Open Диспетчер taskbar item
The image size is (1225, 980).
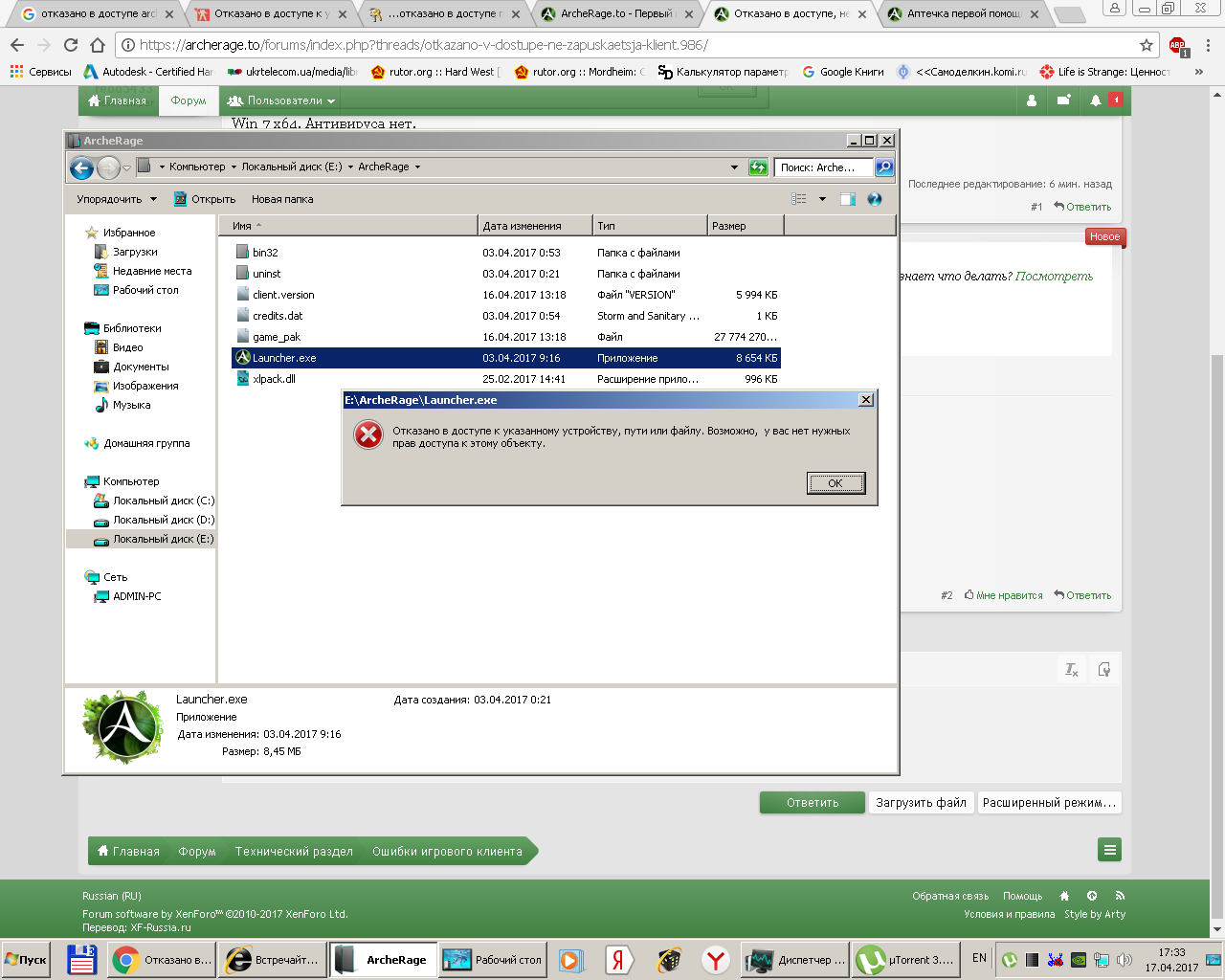point(796,960)
